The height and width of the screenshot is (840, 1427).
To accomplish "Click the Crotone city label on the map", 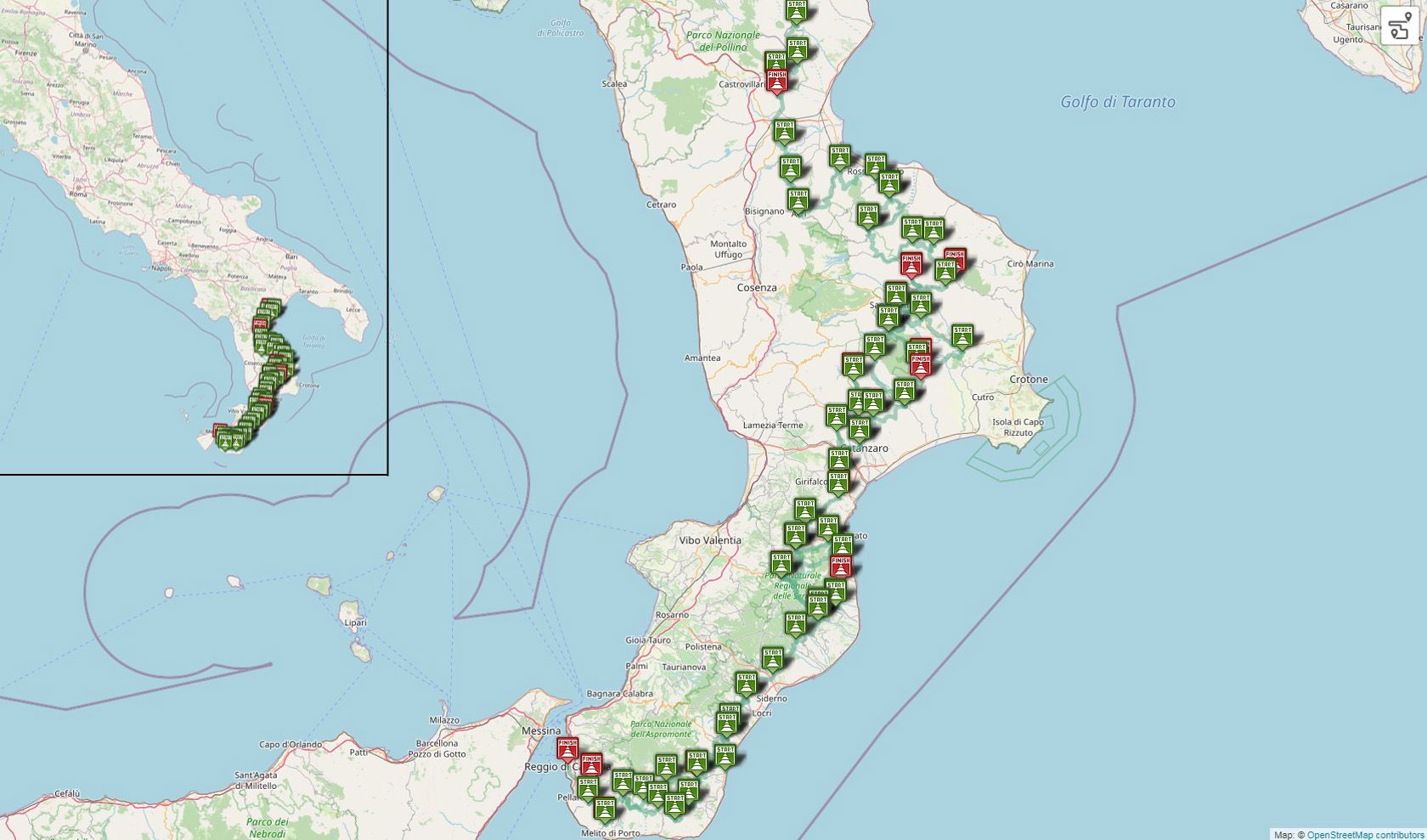I will coord(1029,380).
